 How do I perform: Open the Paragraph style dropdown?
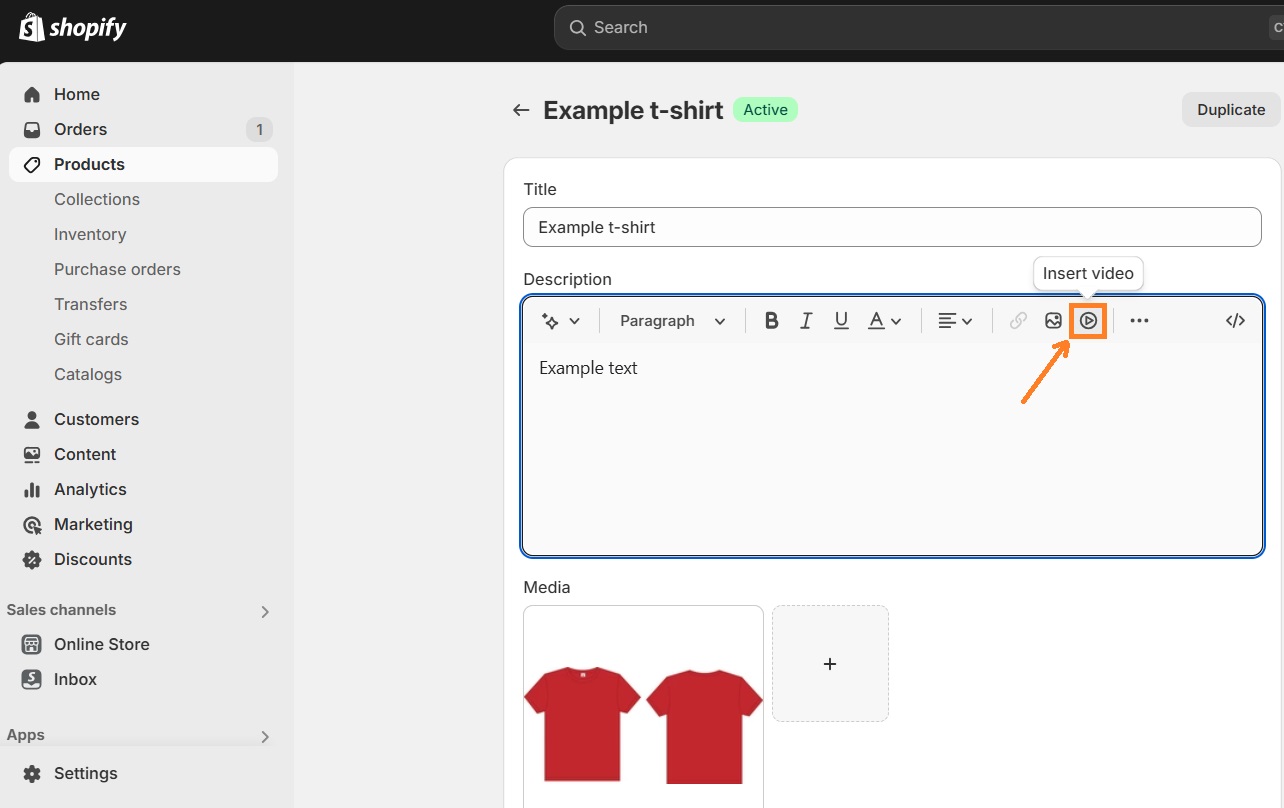point(671,321)
